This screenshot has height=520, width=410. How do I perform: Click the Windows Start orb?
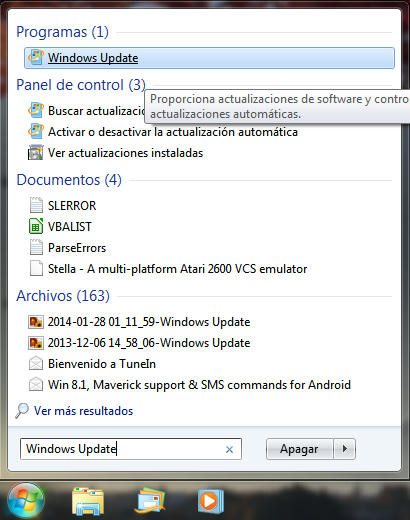[x=26, y=501]
